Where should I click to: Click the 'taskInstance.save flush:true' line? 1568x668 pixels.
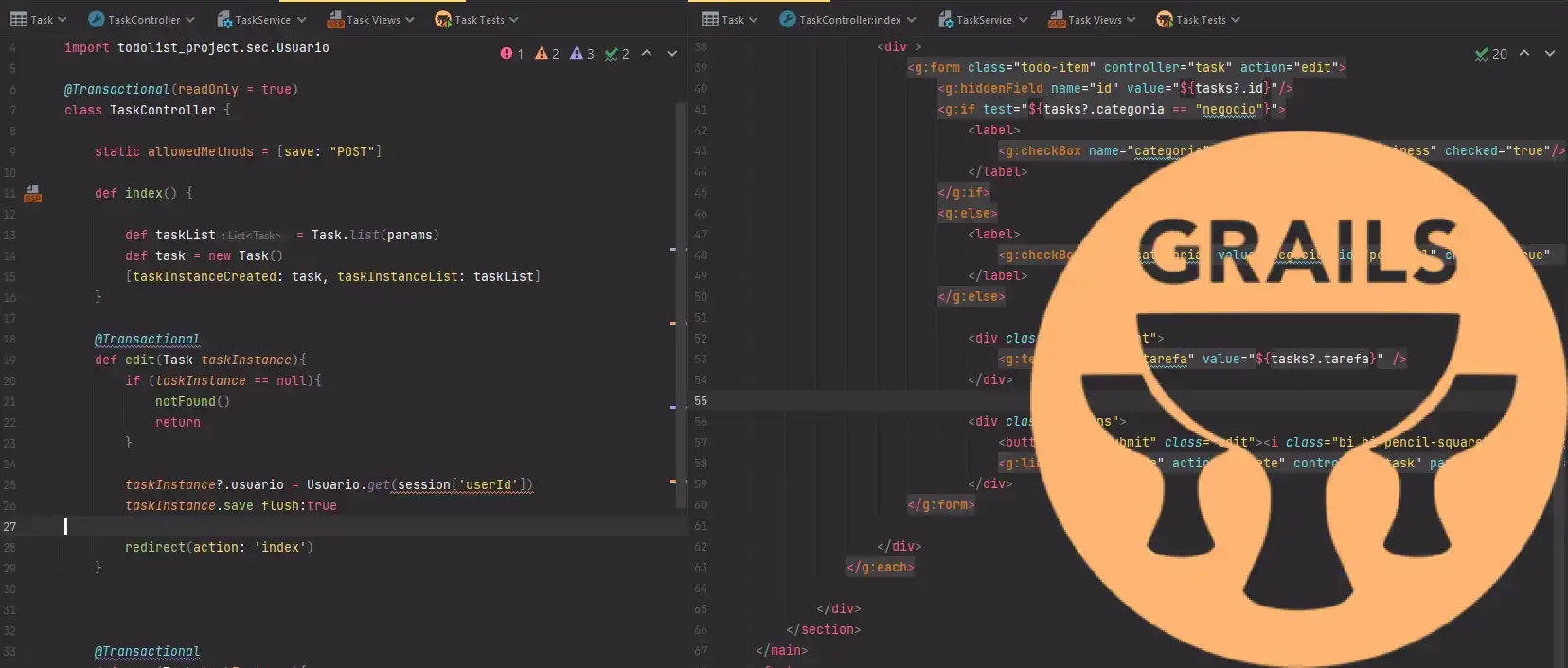point(230,505)
